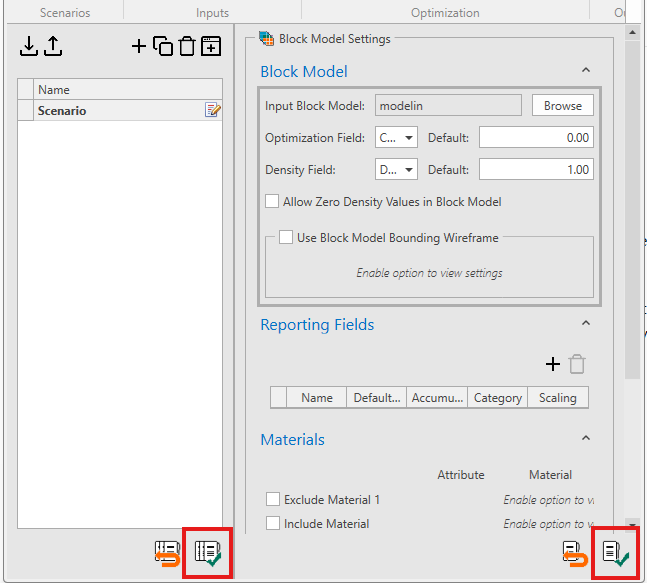Image resolution: width=647 pixels, height=583 pixels.
Task: Collapse the Block Model section
Action: click(x=585, y=71)
